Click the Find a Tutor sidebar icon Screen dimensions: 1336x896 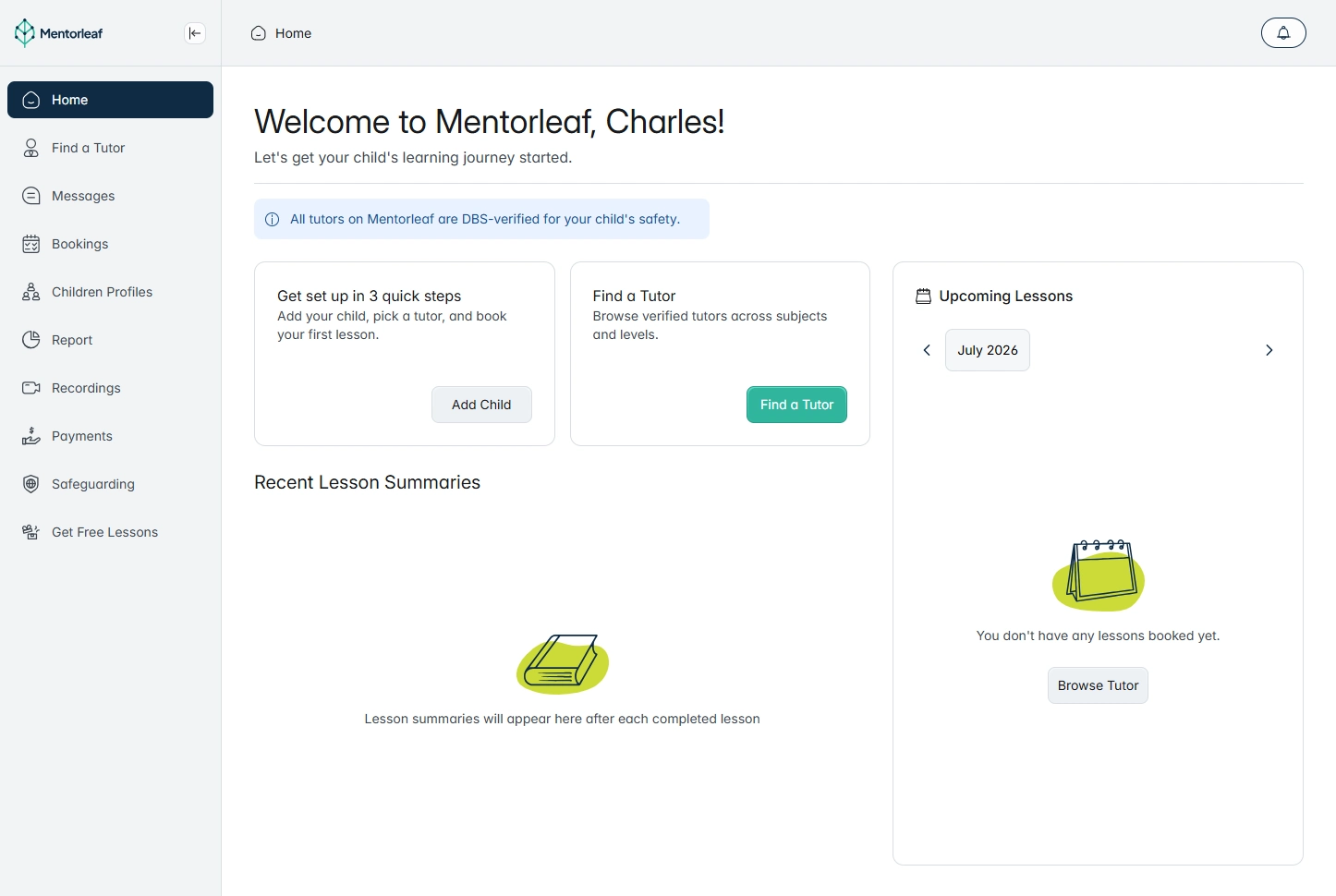[x=31, y=148]
